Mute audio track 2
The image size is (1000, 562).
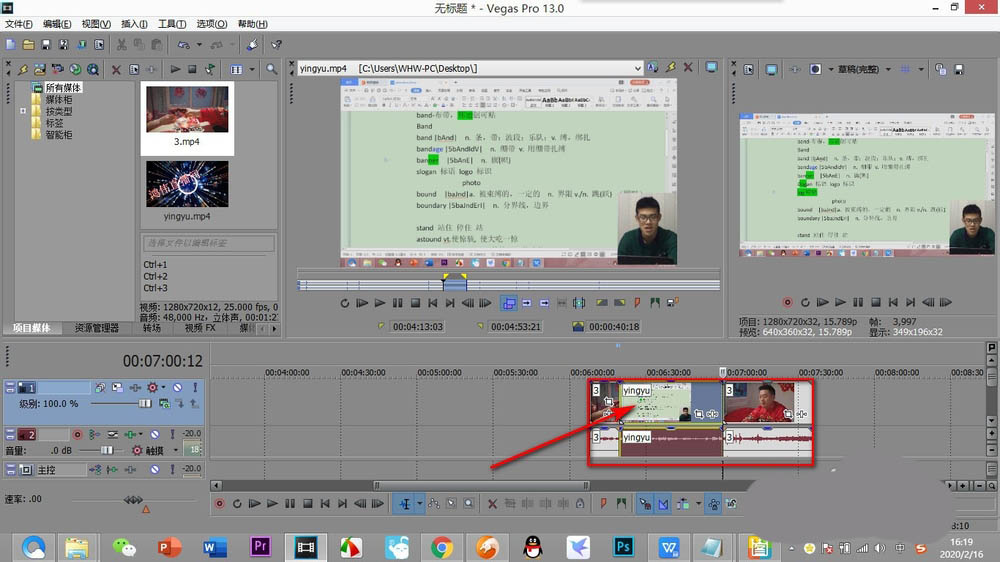point(154,434)
